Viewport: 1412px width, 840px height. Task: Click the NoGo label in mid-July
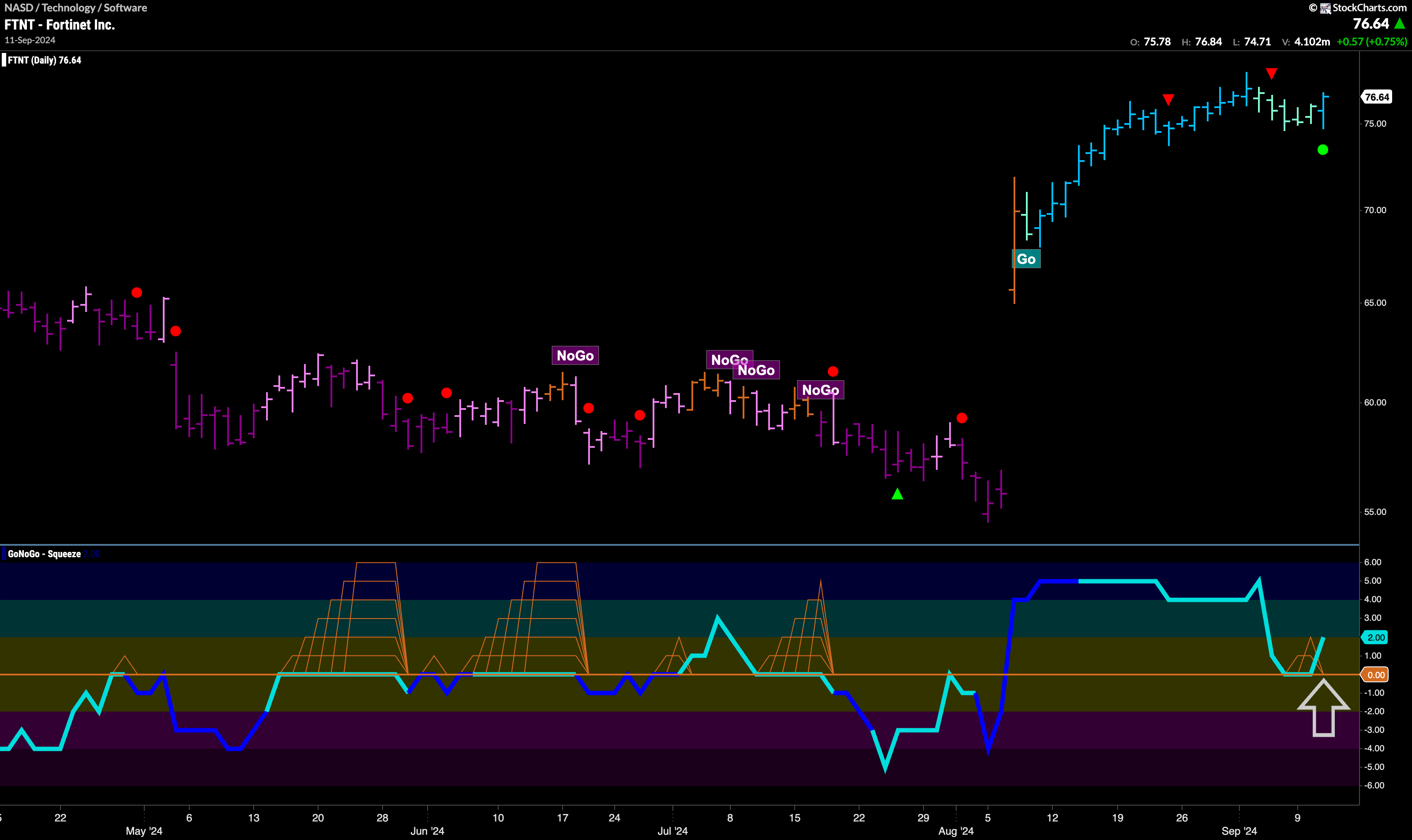(x=820, y=390)
